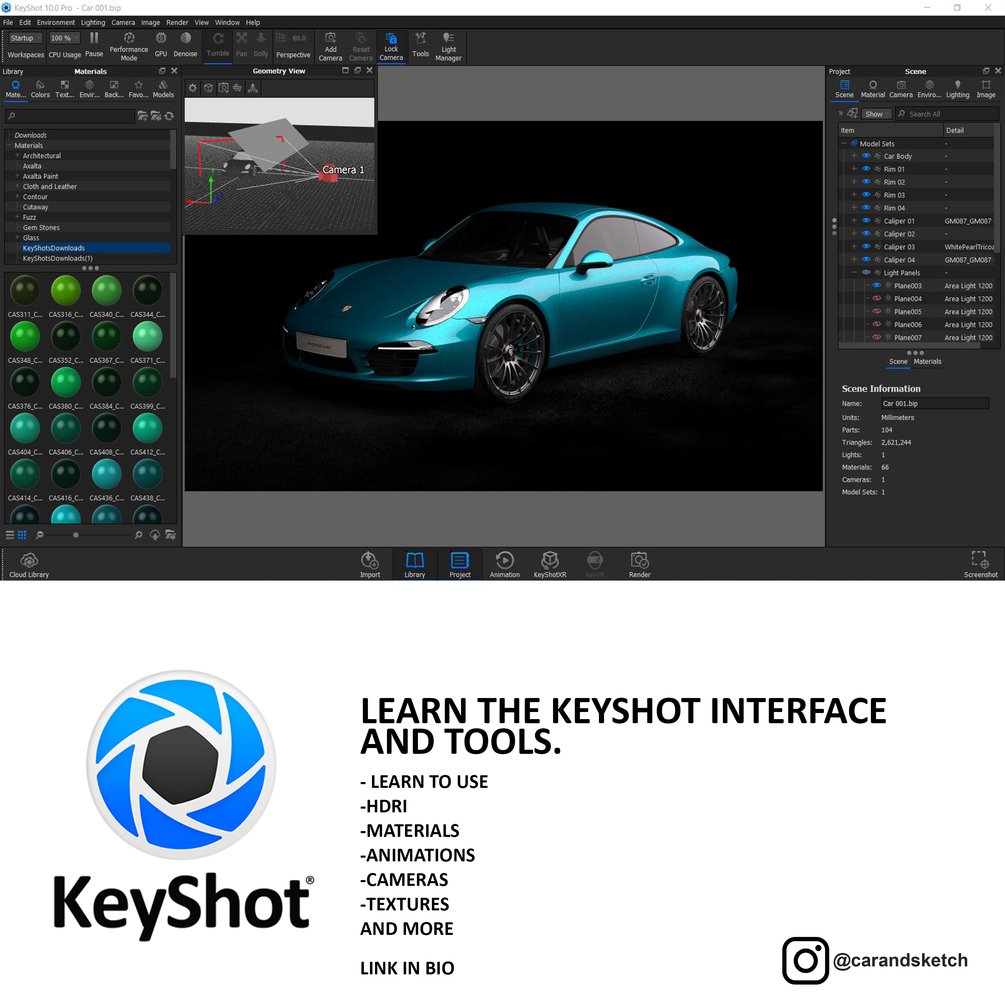This screenshot has height=1005, width=1005.
Task: Hide the Car Body part
Action: point(866,156)
